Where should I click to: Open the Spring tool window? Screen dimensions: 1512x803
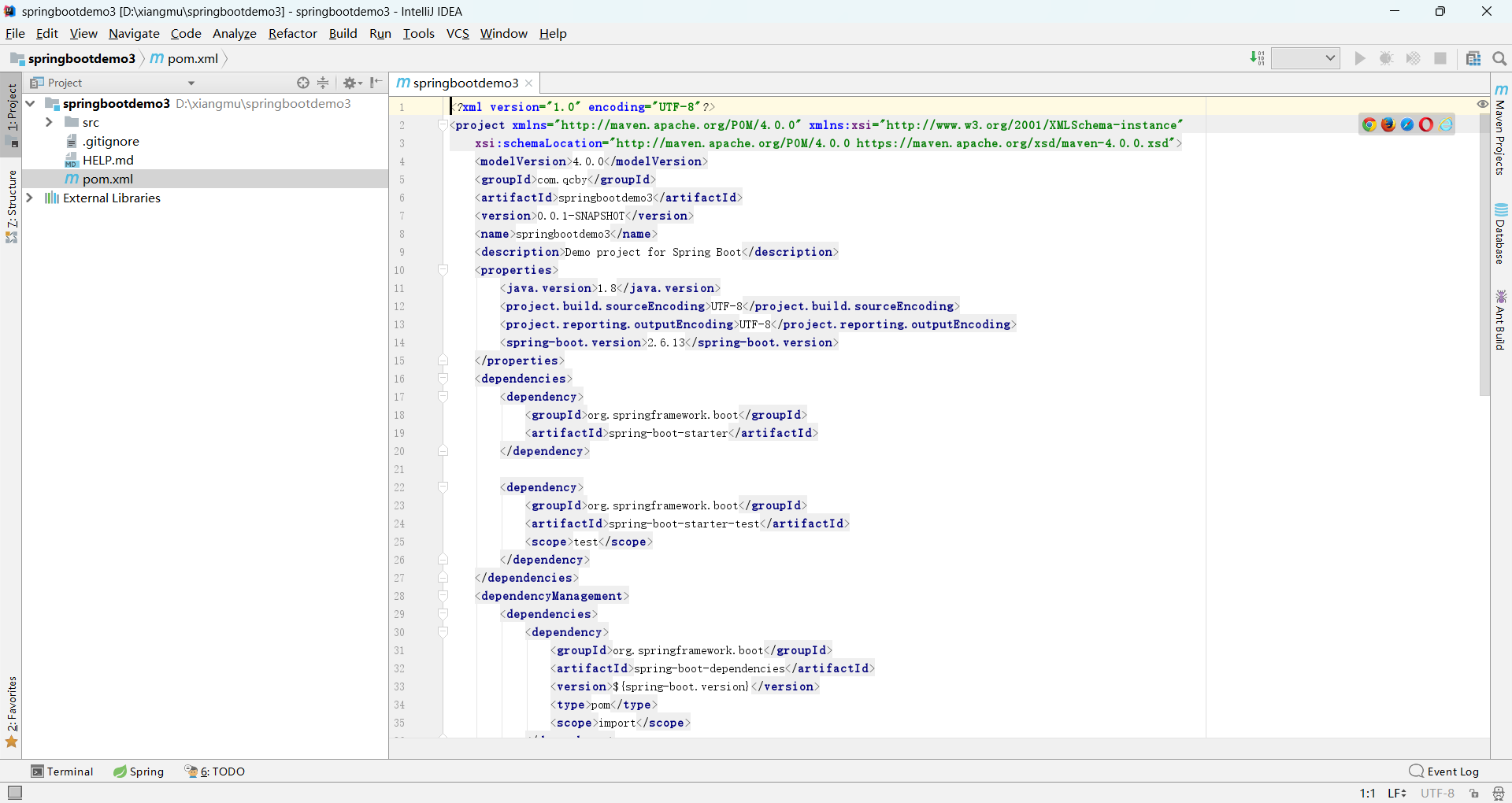click(139, 772)
